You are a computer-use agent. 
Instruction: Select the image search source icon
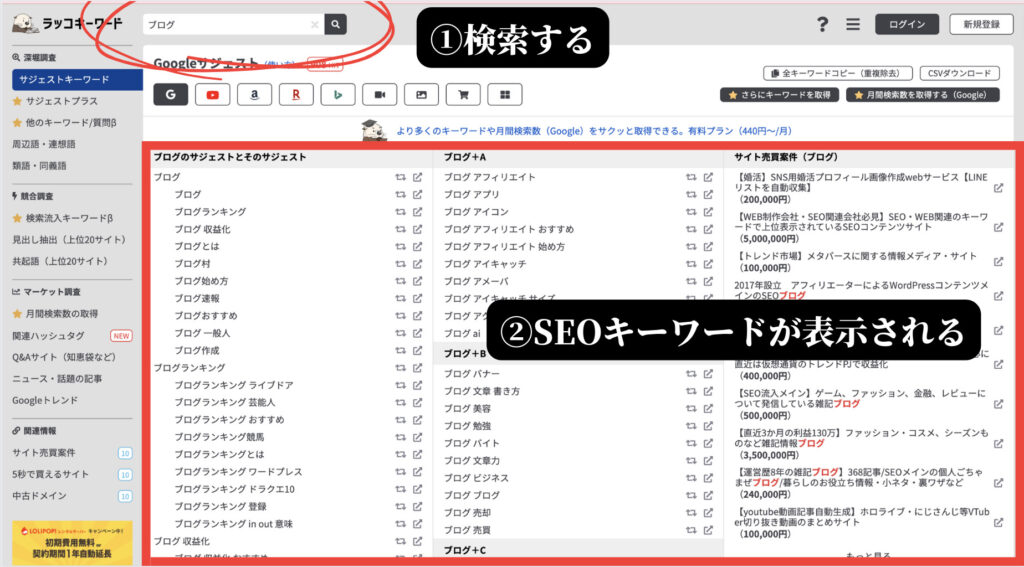click(x=421, y=95)
